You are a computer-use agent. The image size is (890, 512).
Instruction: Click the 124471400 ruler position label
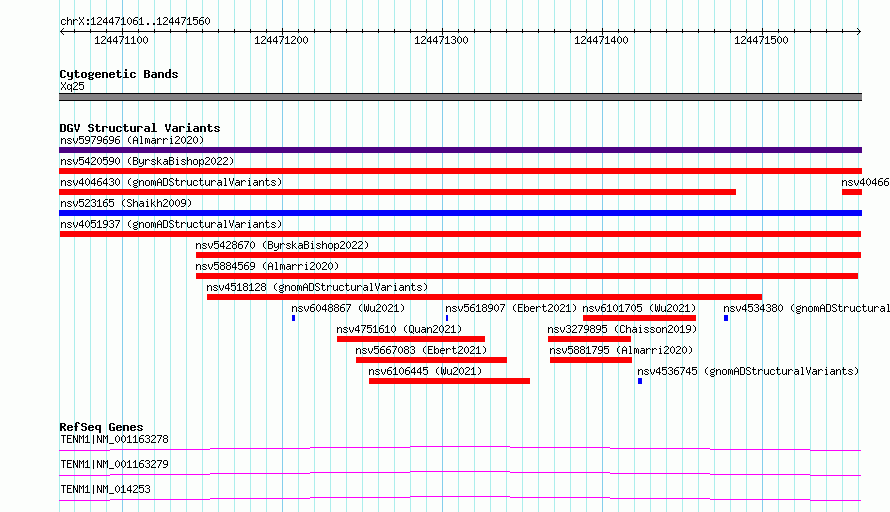(601, 40)
